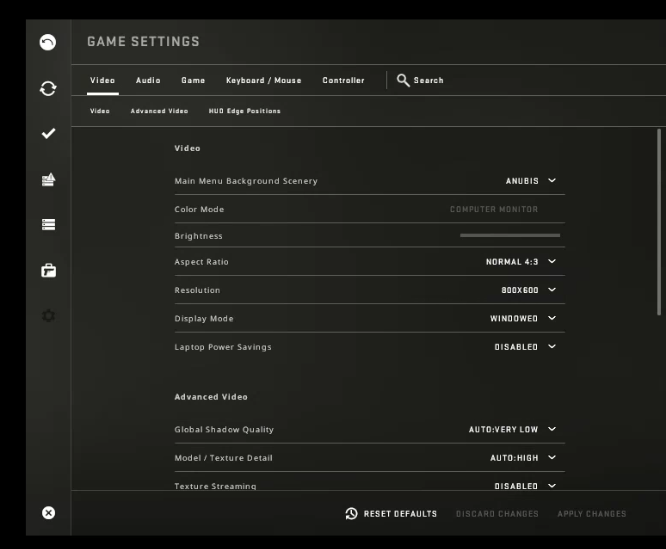Click the Color Mode Computer Monitor value

pos(494,209)
